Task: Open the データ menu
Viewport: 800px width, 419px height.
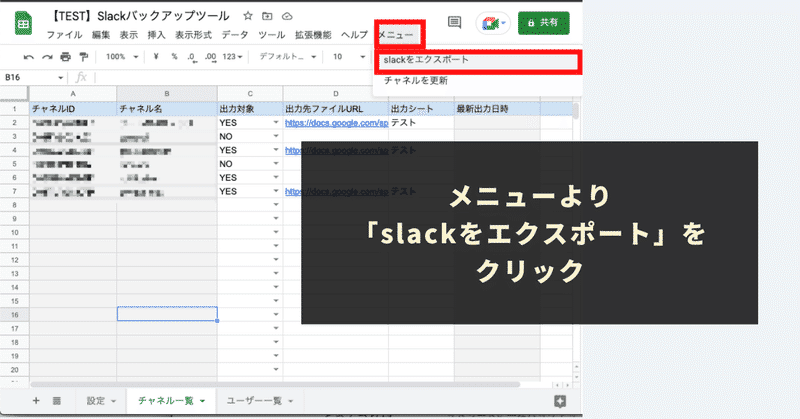Action: pos(235,35)
